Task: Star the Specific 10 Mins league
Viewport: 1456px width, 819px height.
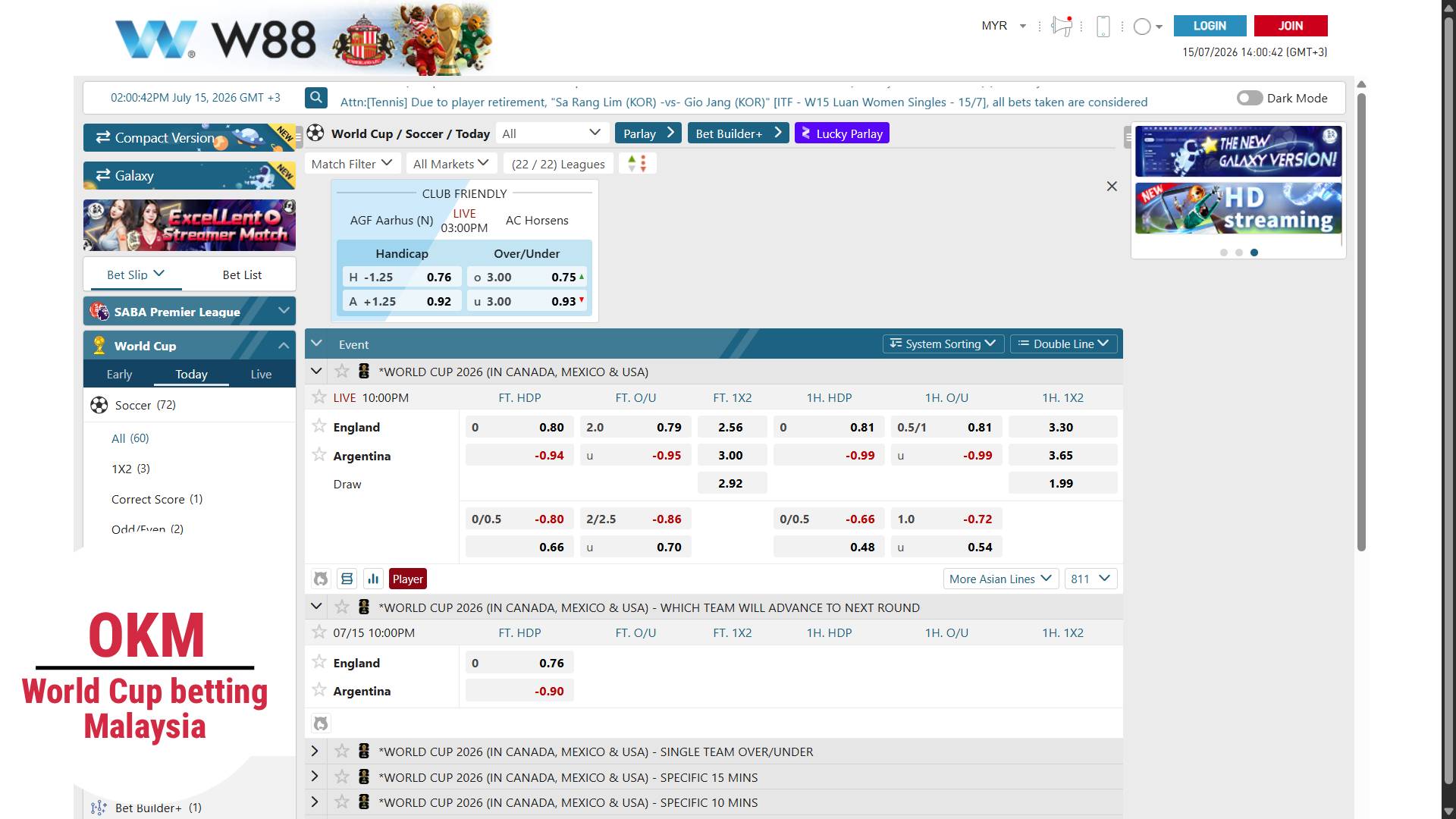Action: tap(342, 802)
